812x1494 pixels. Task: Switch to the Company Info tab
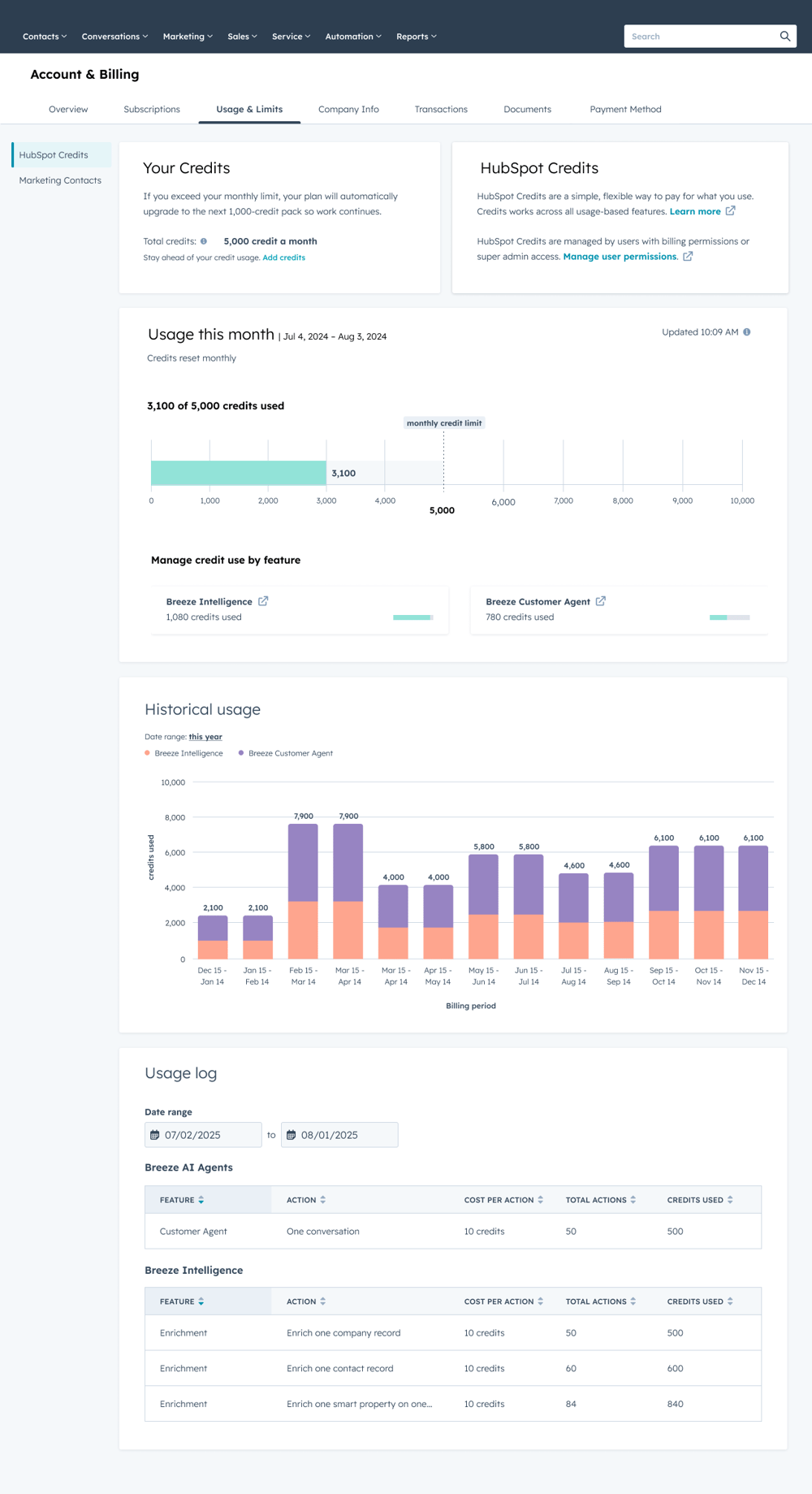[x=348, y=109]
